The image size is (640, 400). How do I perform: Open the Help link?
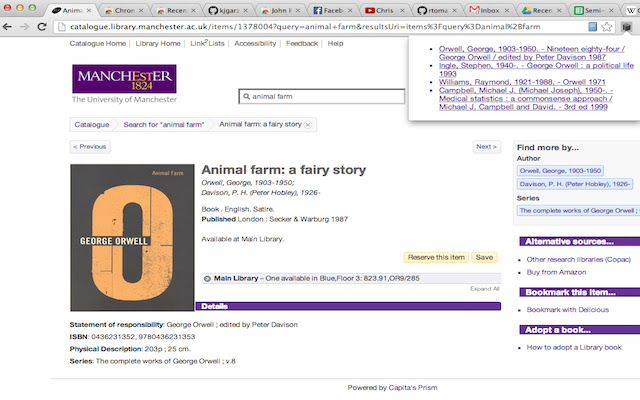coord(335,44)
